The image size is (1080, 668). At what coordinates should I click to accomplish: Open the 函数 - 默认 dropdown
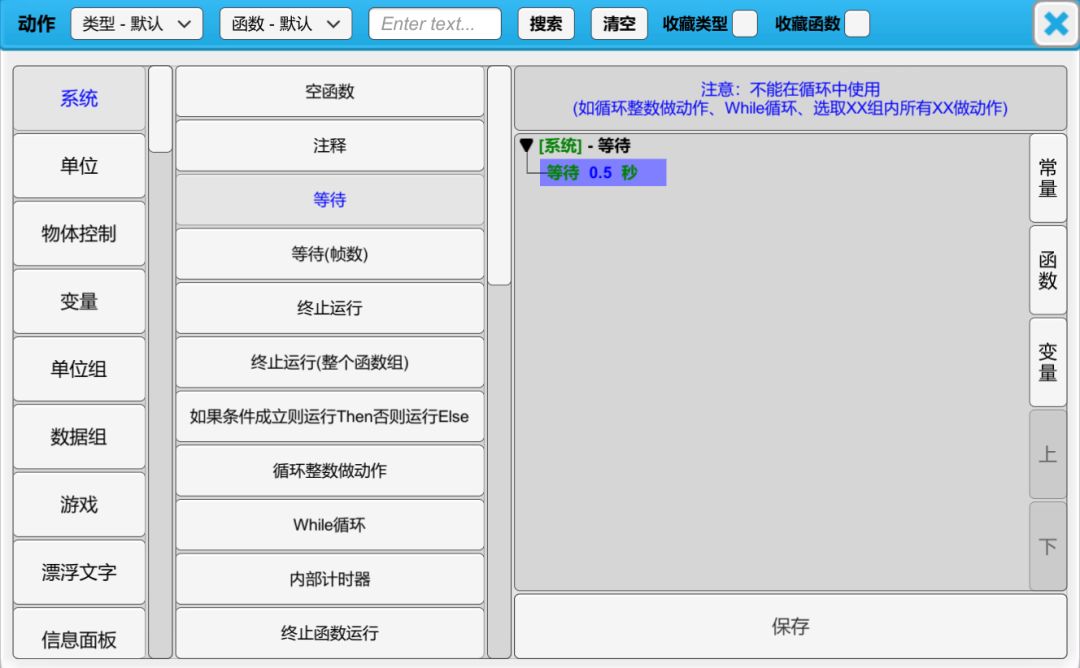[x=286, y=24]
